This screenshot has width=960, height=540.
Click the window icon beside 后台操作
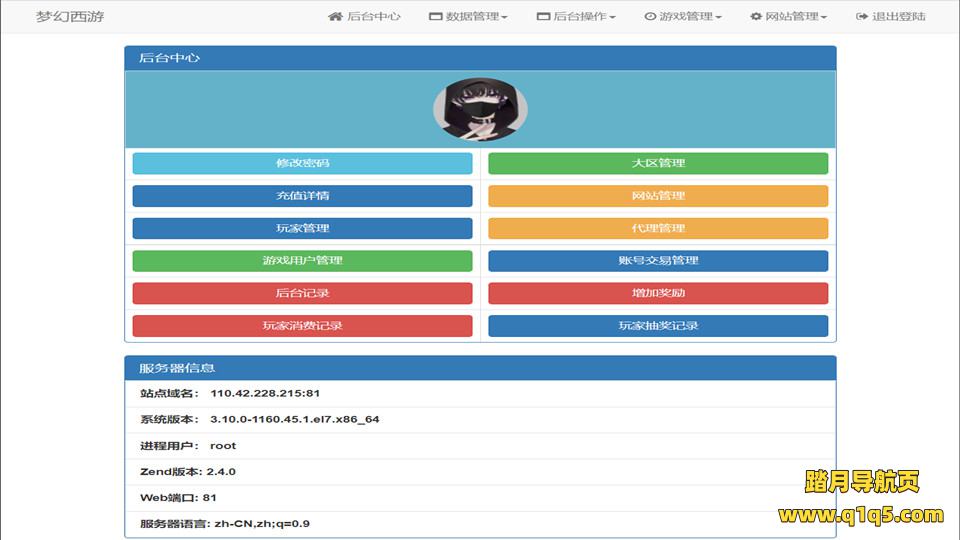point(543,17)
